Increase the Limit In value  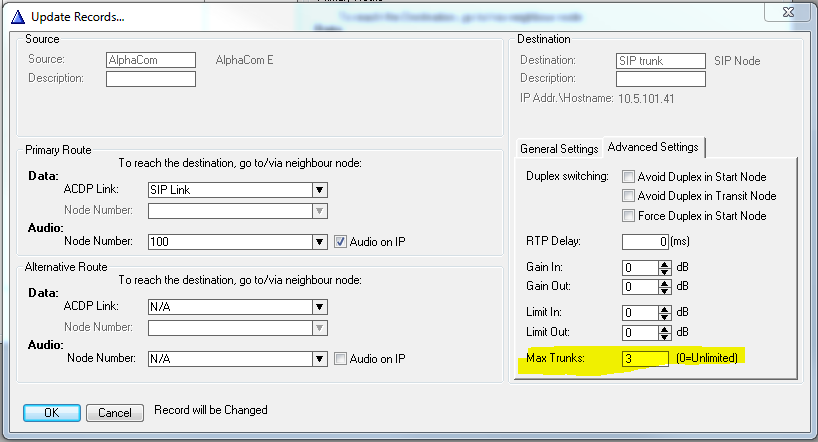coord(664,309)
